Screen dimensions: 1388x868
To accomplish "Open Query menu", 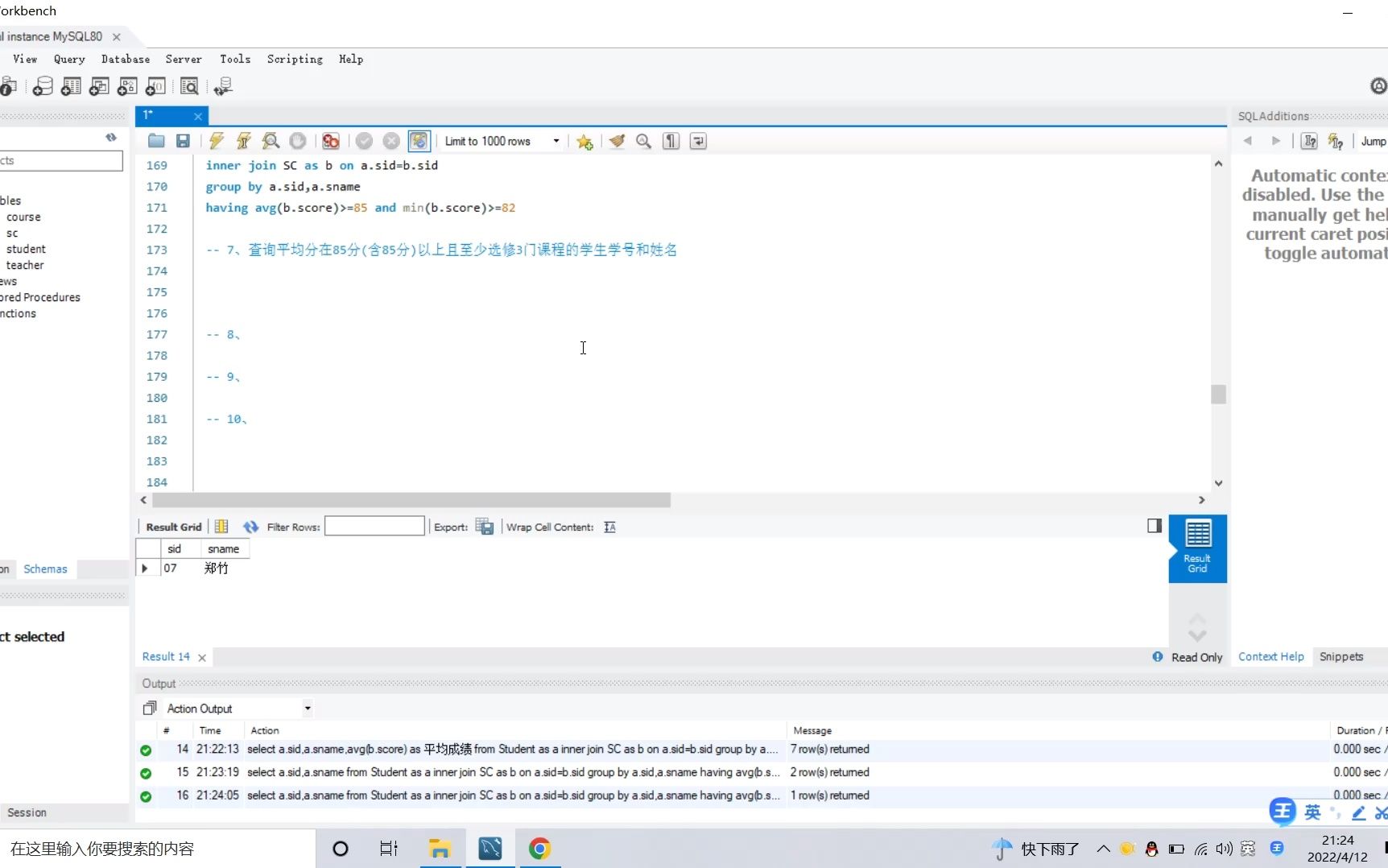I will 69,59.
